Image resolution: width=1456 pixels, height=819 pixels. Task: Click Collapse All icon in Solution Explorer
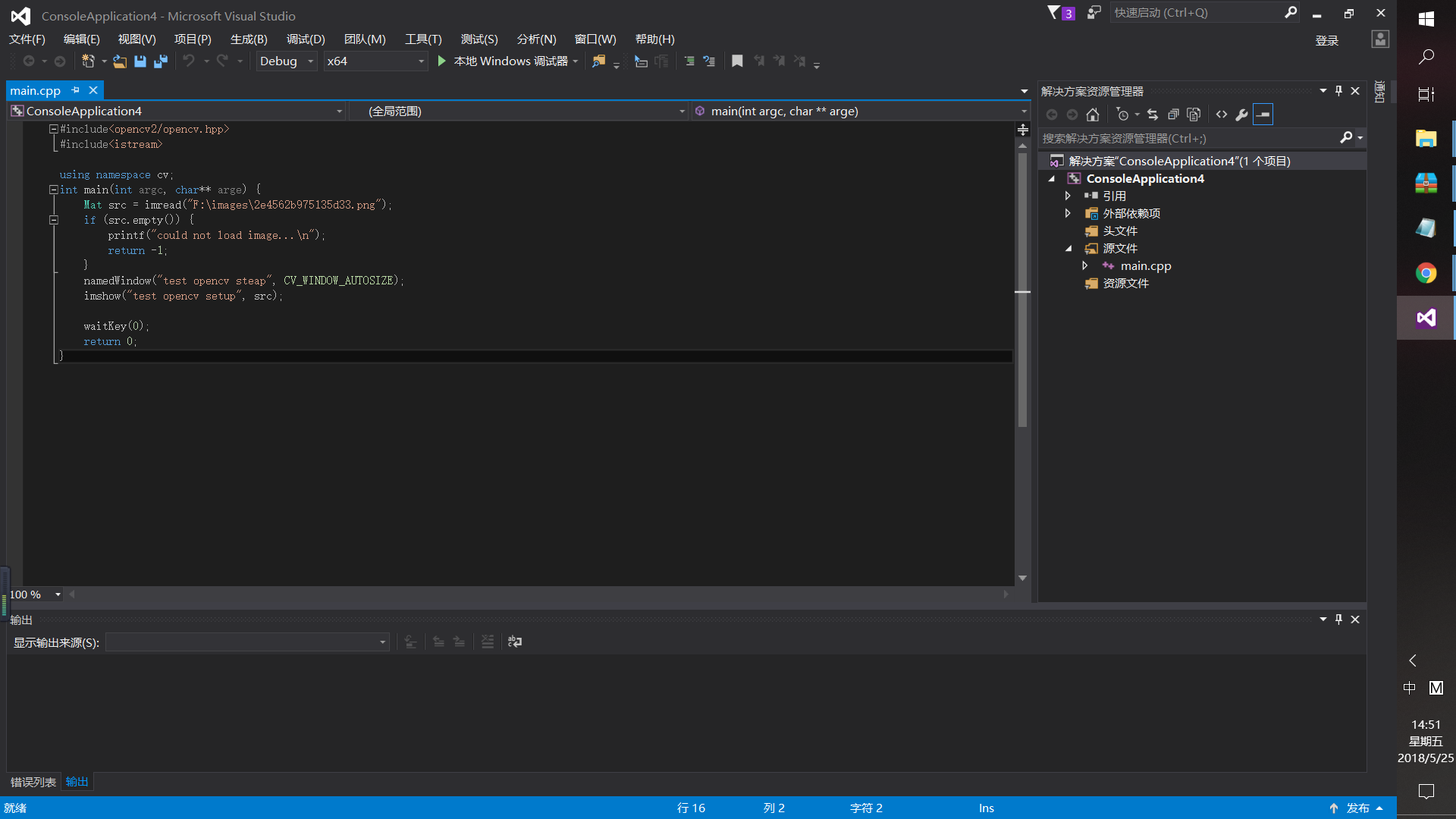tap(1173, 115)
